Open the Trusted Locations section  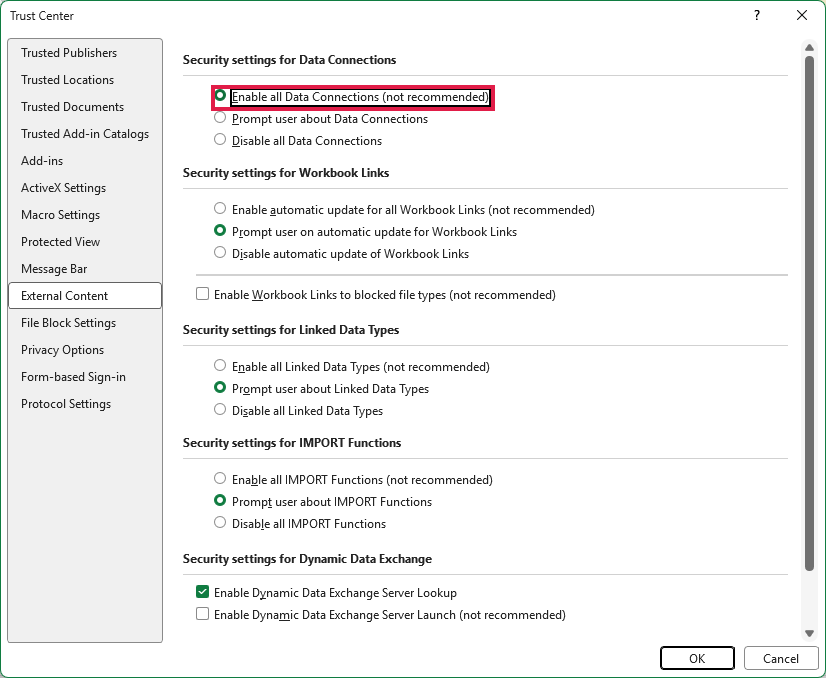click(85, 80)
